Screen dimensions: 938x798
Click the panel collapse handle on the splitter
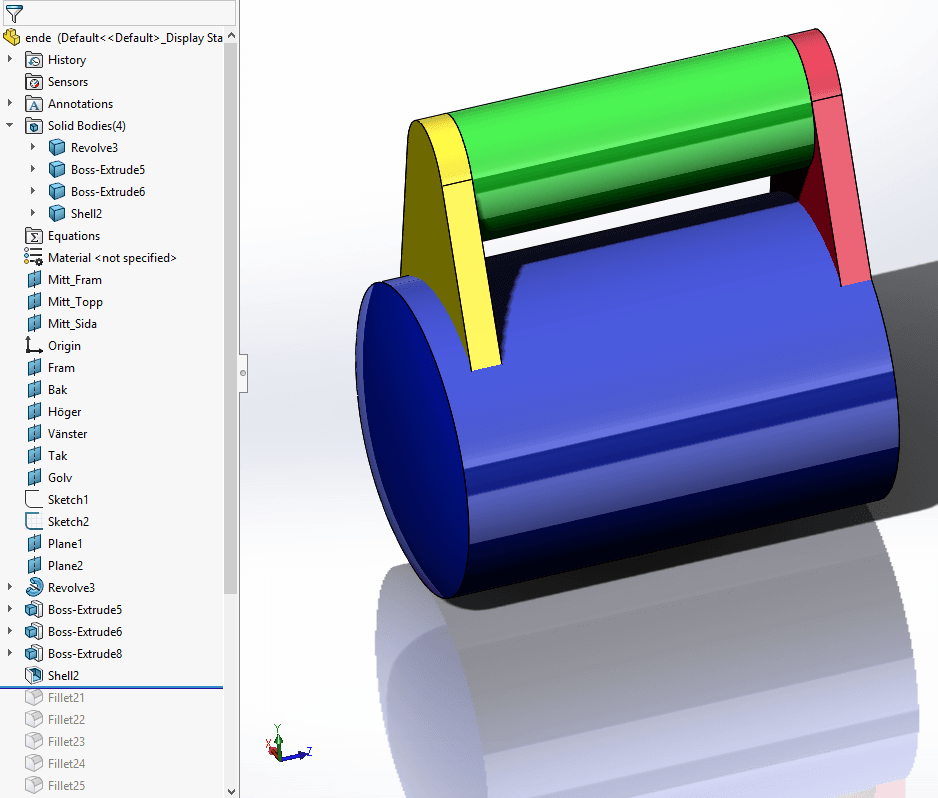point(242,373)
